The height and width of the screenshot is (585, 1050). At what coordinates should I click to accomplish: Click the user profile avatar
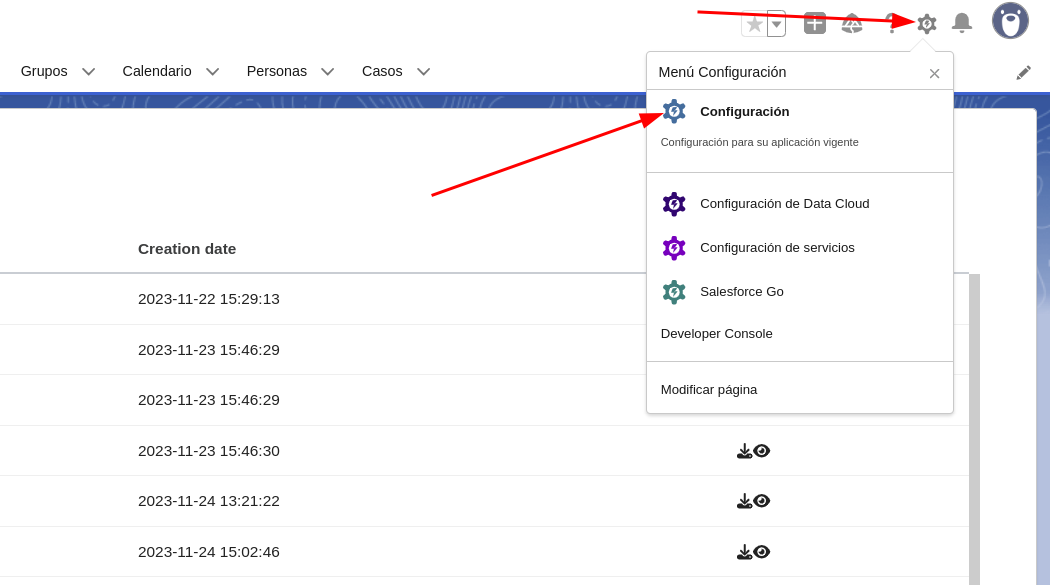click(1010, 21)
